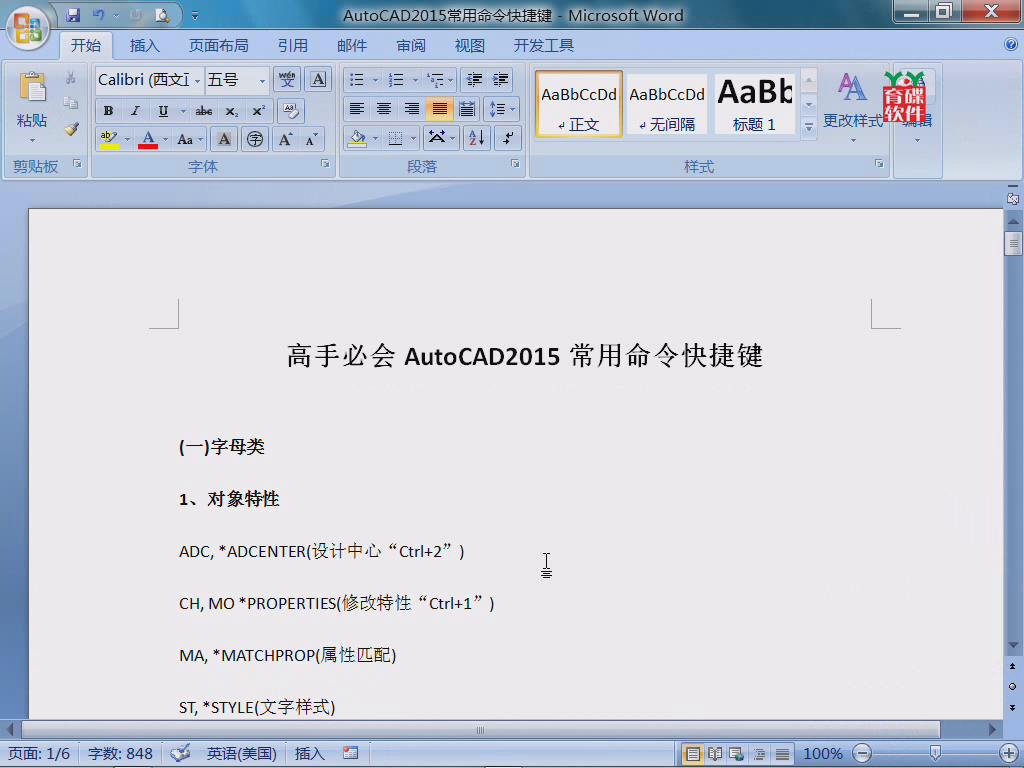Apply the 标题 1 style
This screenshot has width=1024, height=768.
coord(754,104)
